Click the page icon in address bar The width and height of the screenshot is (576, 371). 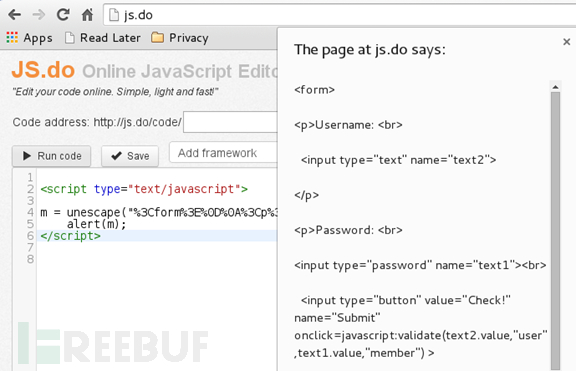click(114, 15)
